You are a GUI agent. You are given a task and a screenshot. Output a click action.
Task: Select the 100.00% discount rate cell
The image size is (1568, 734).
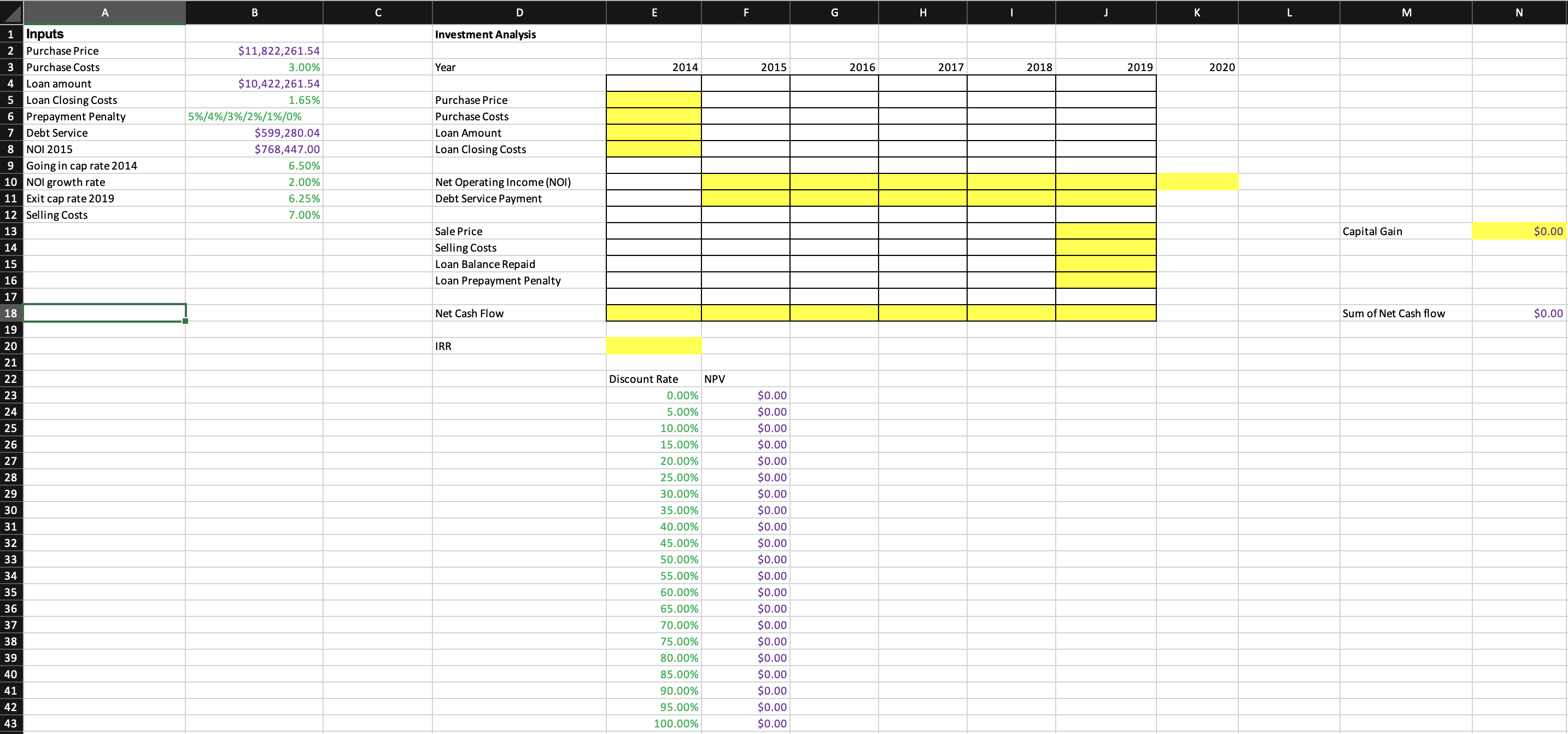pos(654,724)
